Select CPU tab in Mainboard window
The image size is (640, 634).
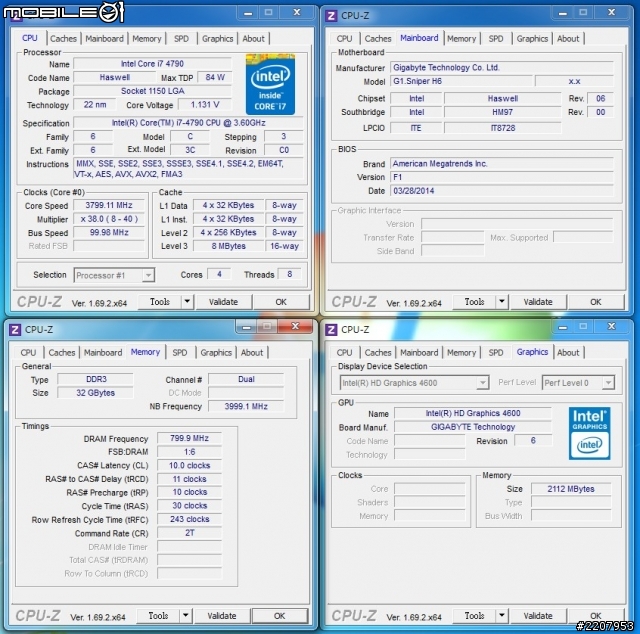pos(344,39)
